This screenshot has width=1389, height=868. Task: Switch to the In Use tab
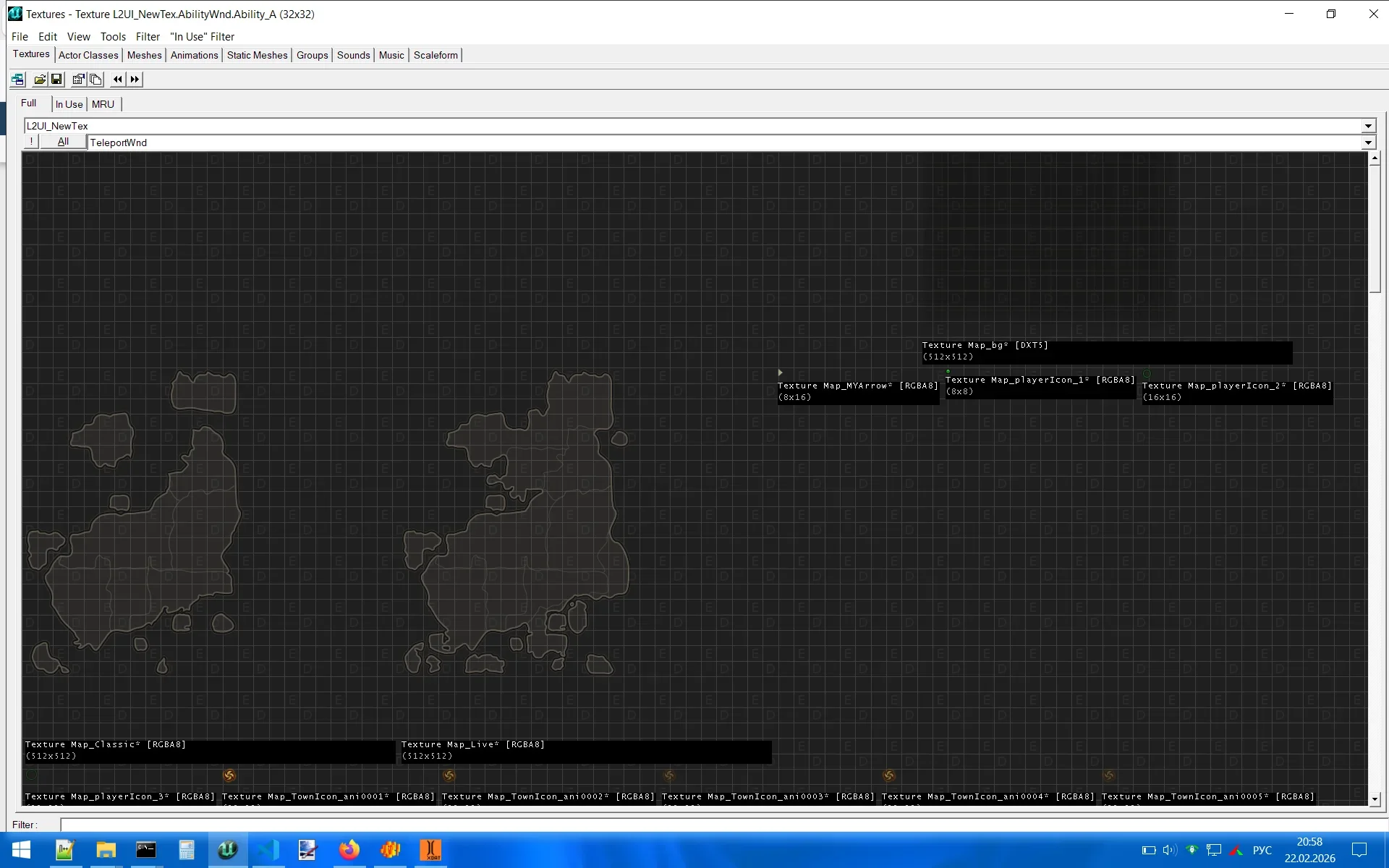(69, 104)
